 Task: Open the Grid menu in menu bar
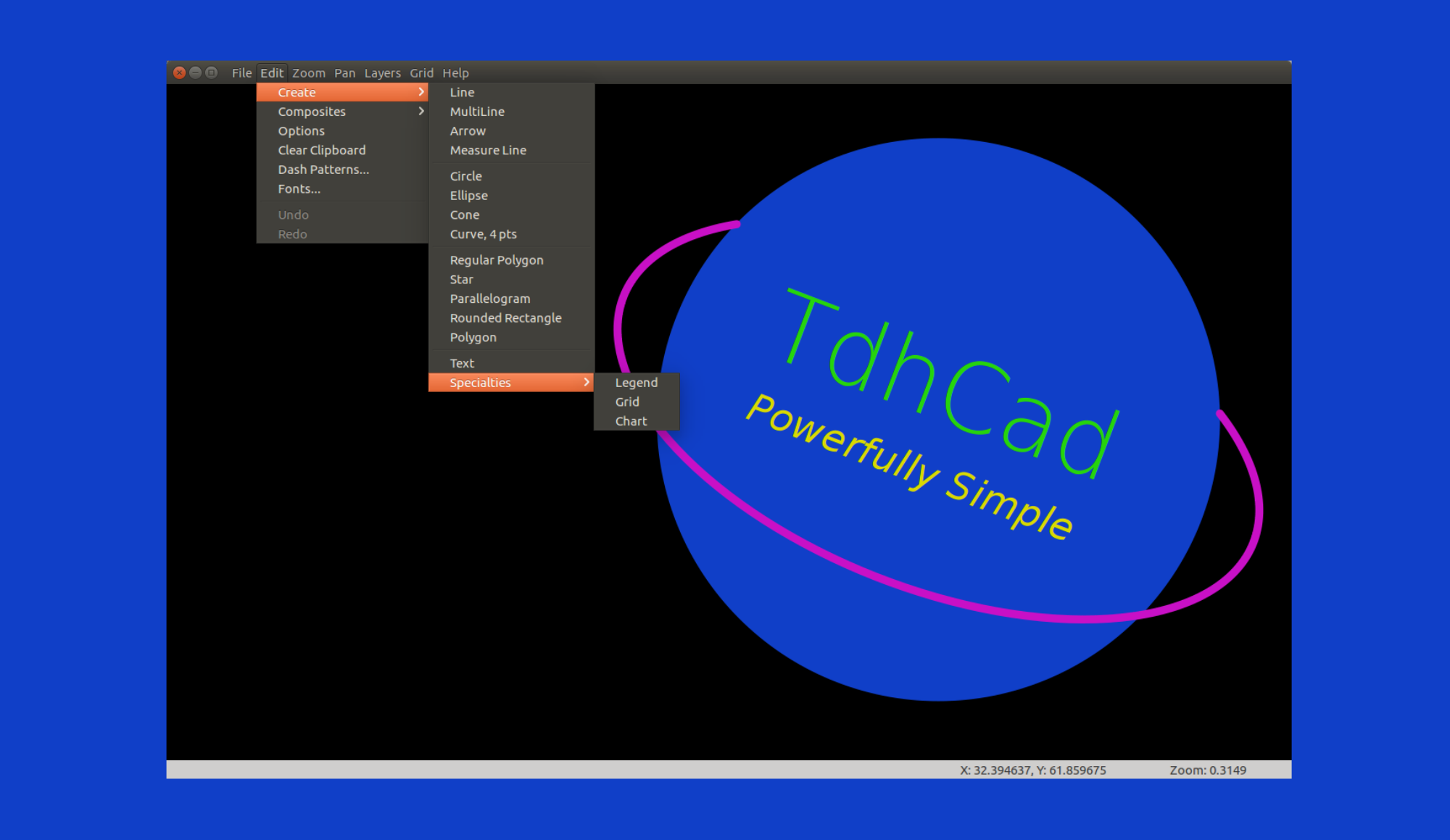[x=421, y=72]
